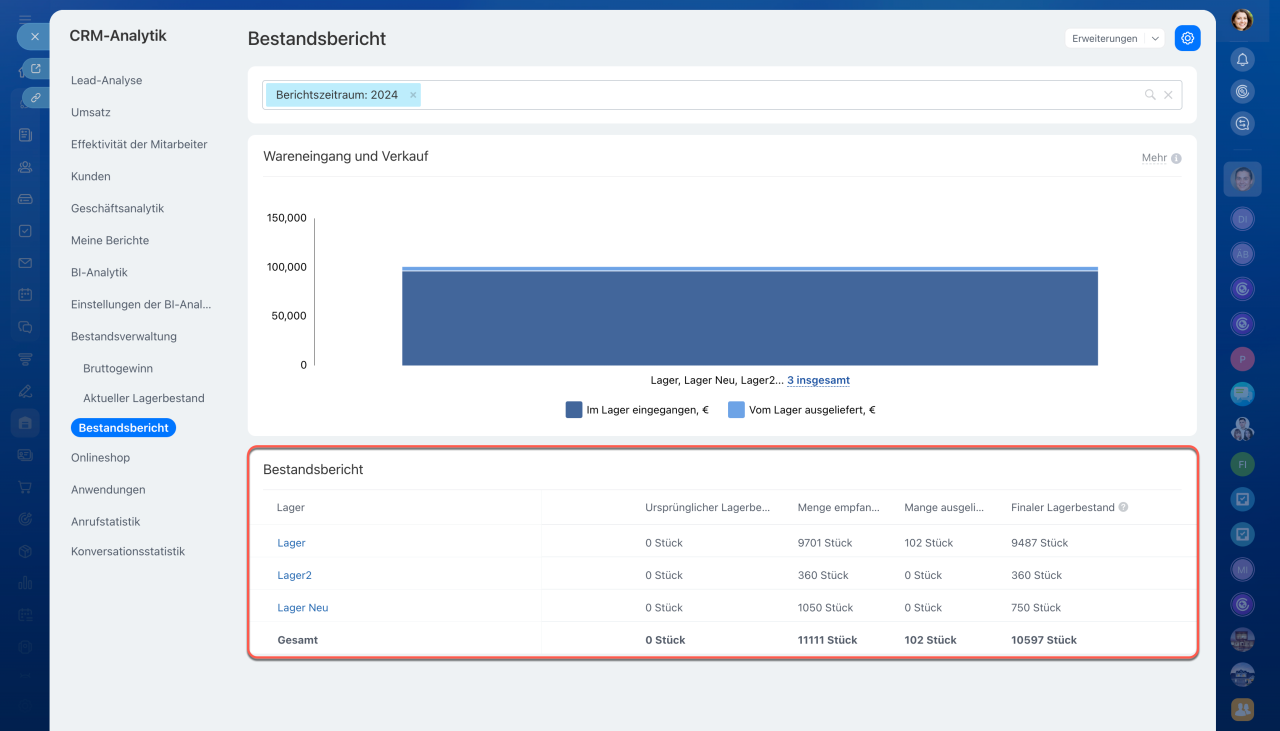The image size is (1280, 731).
Task: Open the Lager Neu warehouse link
Action: [303, 607]
